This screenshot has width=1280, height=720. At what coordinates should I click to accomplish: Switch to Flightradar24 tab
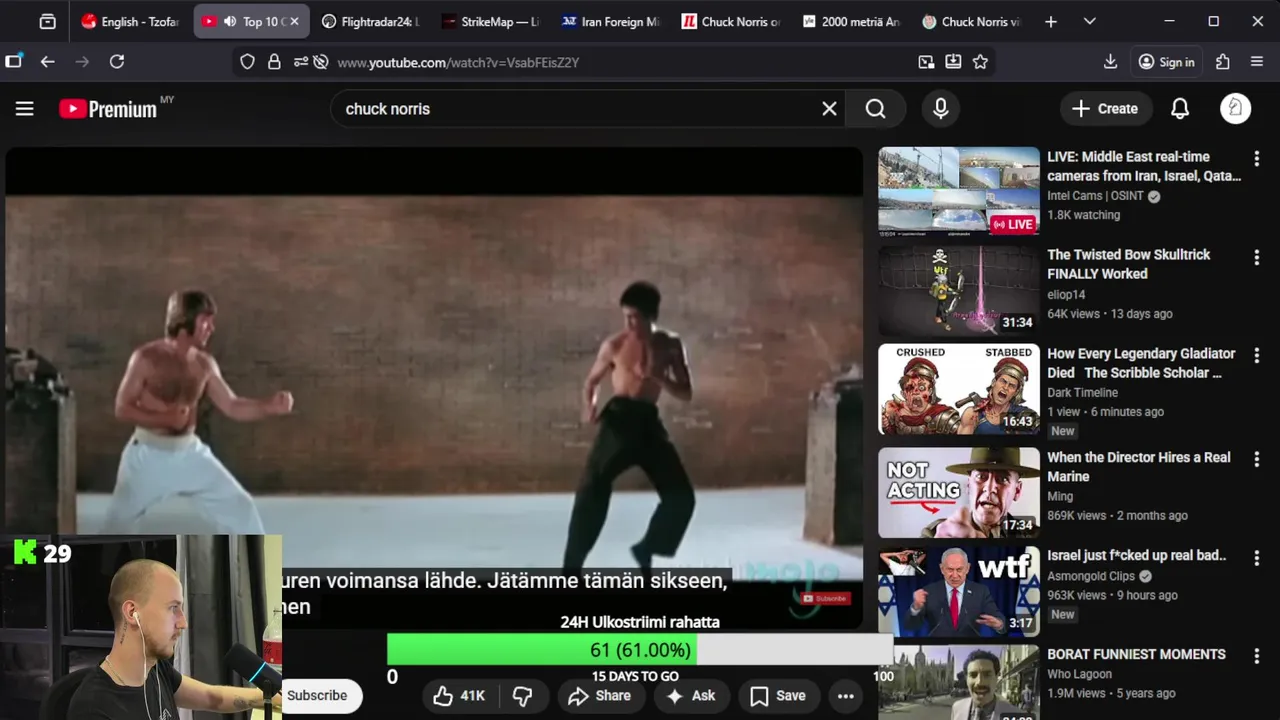(370, 21)
